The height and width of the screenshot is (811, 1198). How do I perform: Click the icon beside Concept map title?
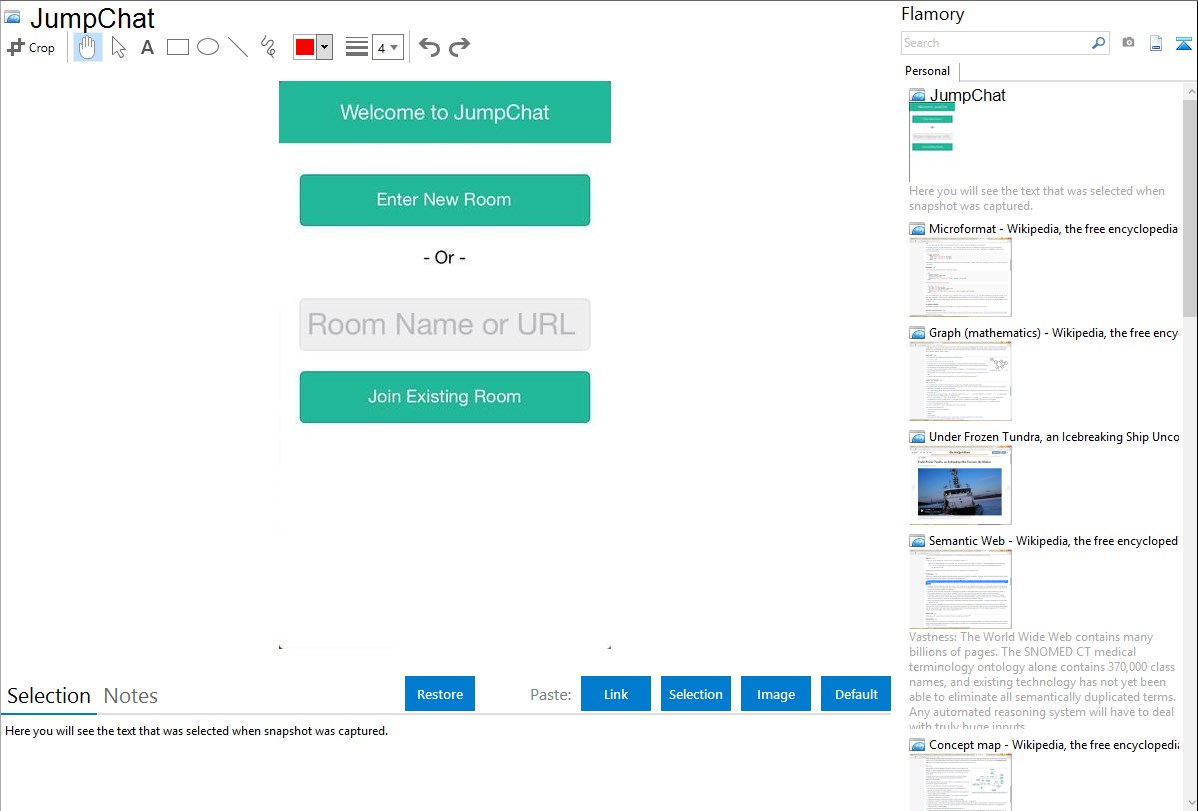click(918, 745)
